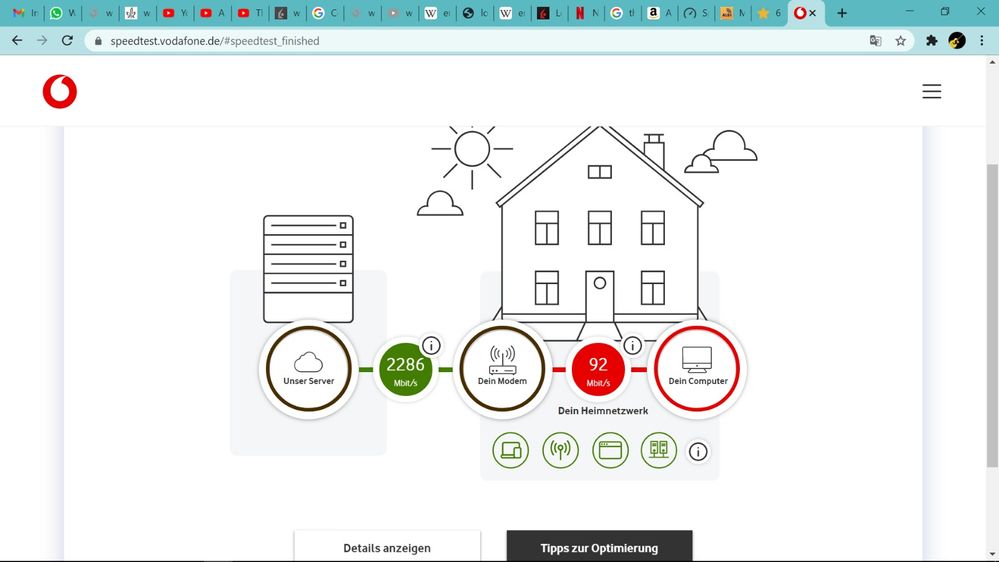Switch to the yellow star tab
Screen dimensions: 999x562
pos(769,13)
